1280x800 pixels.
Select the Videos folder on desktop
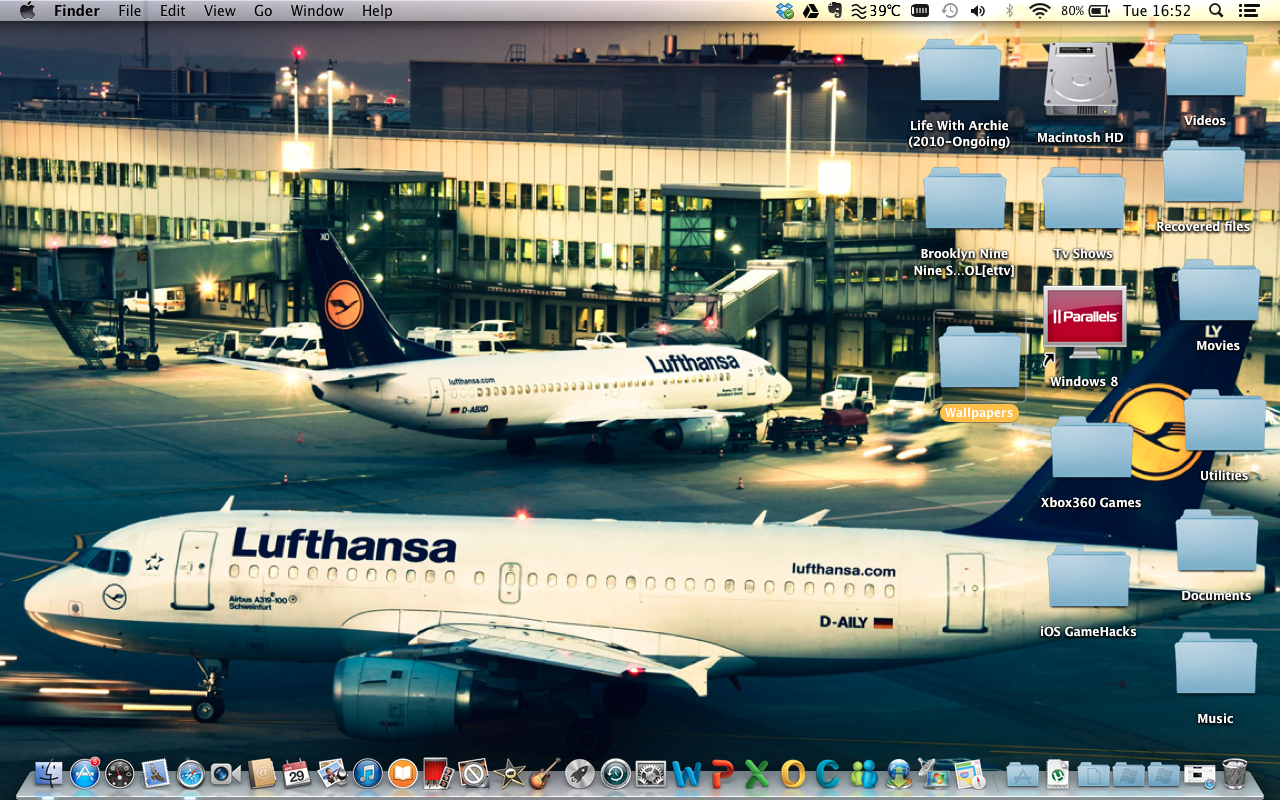[1205, 68]
